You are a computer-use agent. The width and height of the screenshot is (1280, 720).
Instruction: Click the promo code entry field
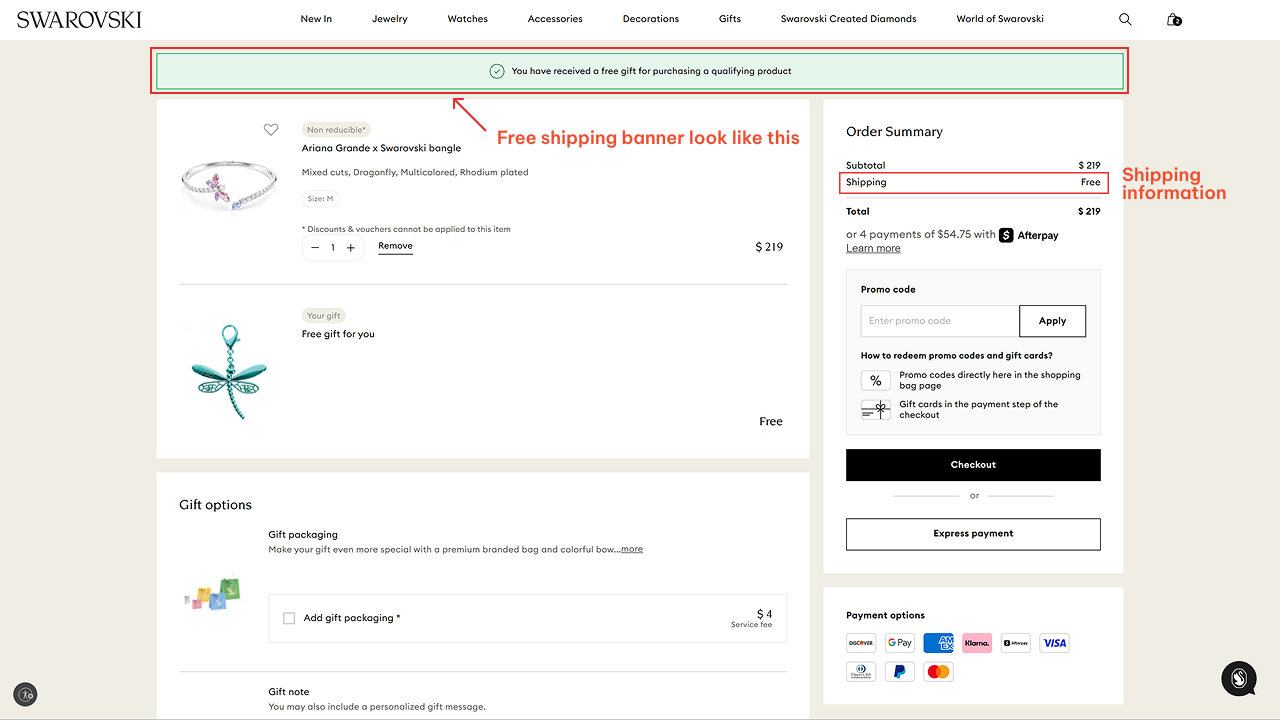[x=938, y=321]
